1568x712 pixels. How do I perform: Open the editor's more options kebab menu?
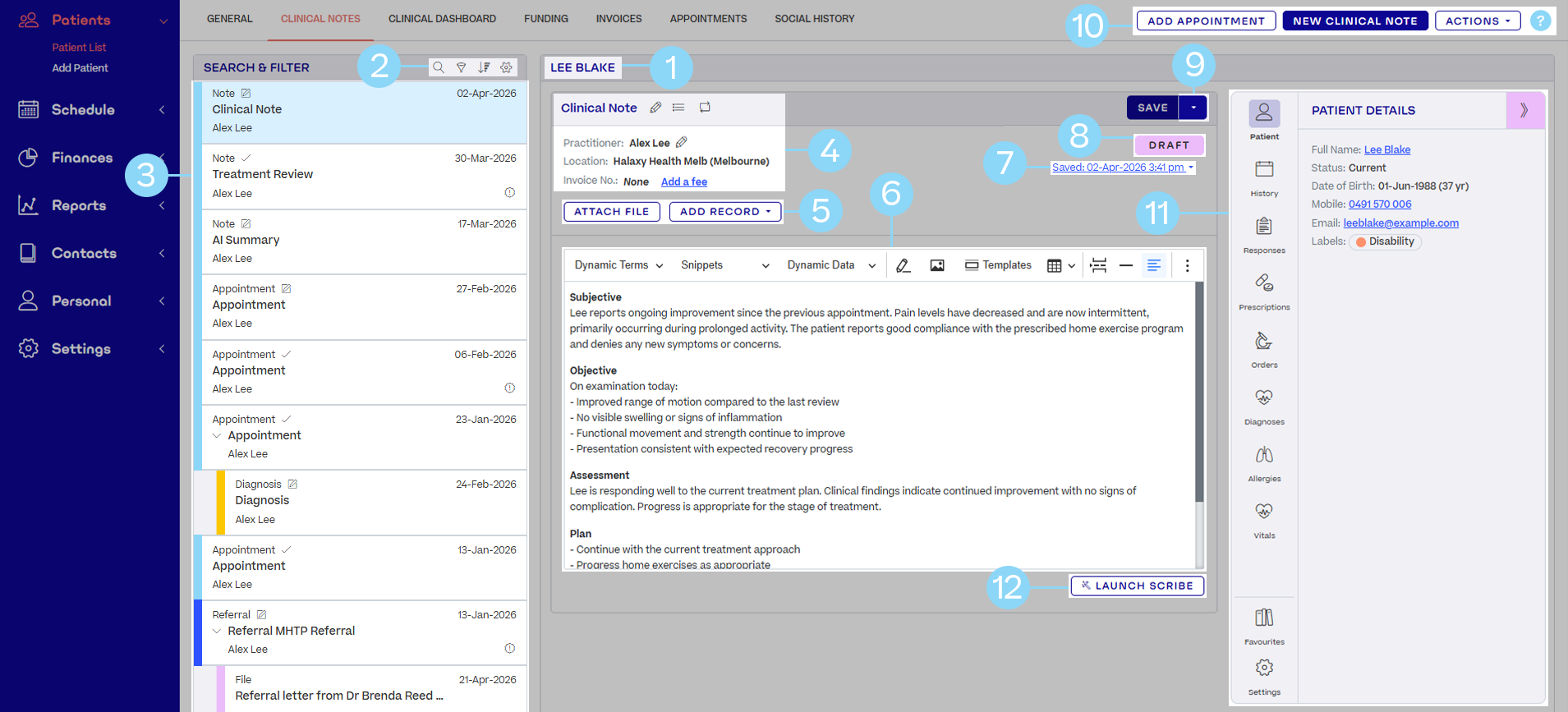point(1187,265)
